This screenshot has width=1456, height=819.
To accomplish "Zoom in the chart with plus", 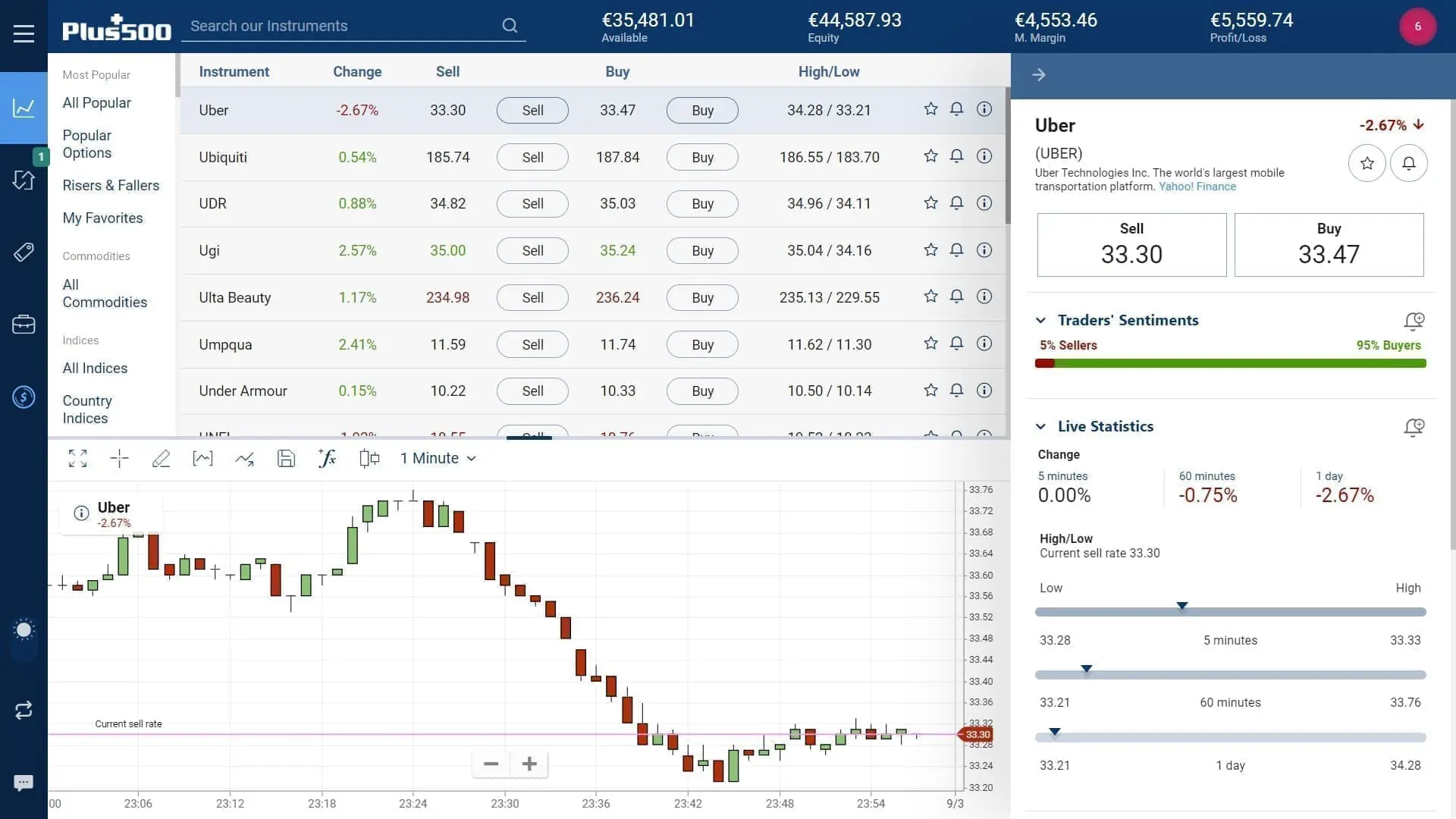I will point(529,764).
